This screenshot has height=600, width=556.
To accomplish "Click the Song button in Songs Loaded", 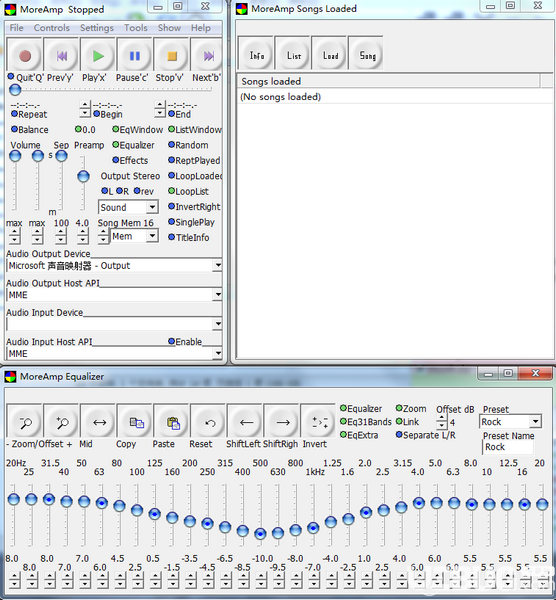I will click(366, 54).
